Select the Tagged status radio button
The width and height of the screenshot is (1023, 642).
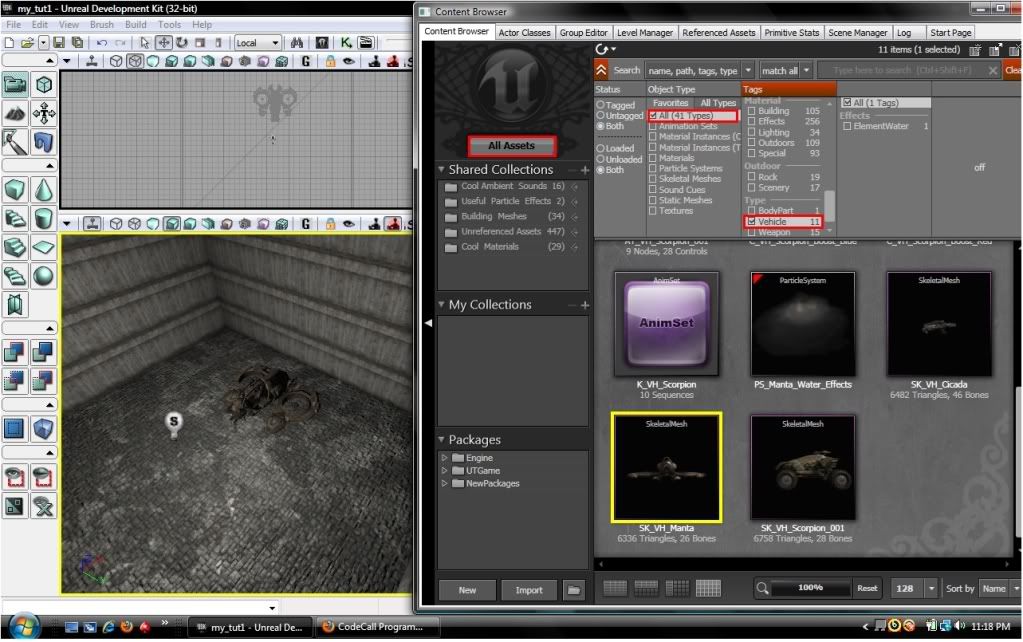coord(600,104)
